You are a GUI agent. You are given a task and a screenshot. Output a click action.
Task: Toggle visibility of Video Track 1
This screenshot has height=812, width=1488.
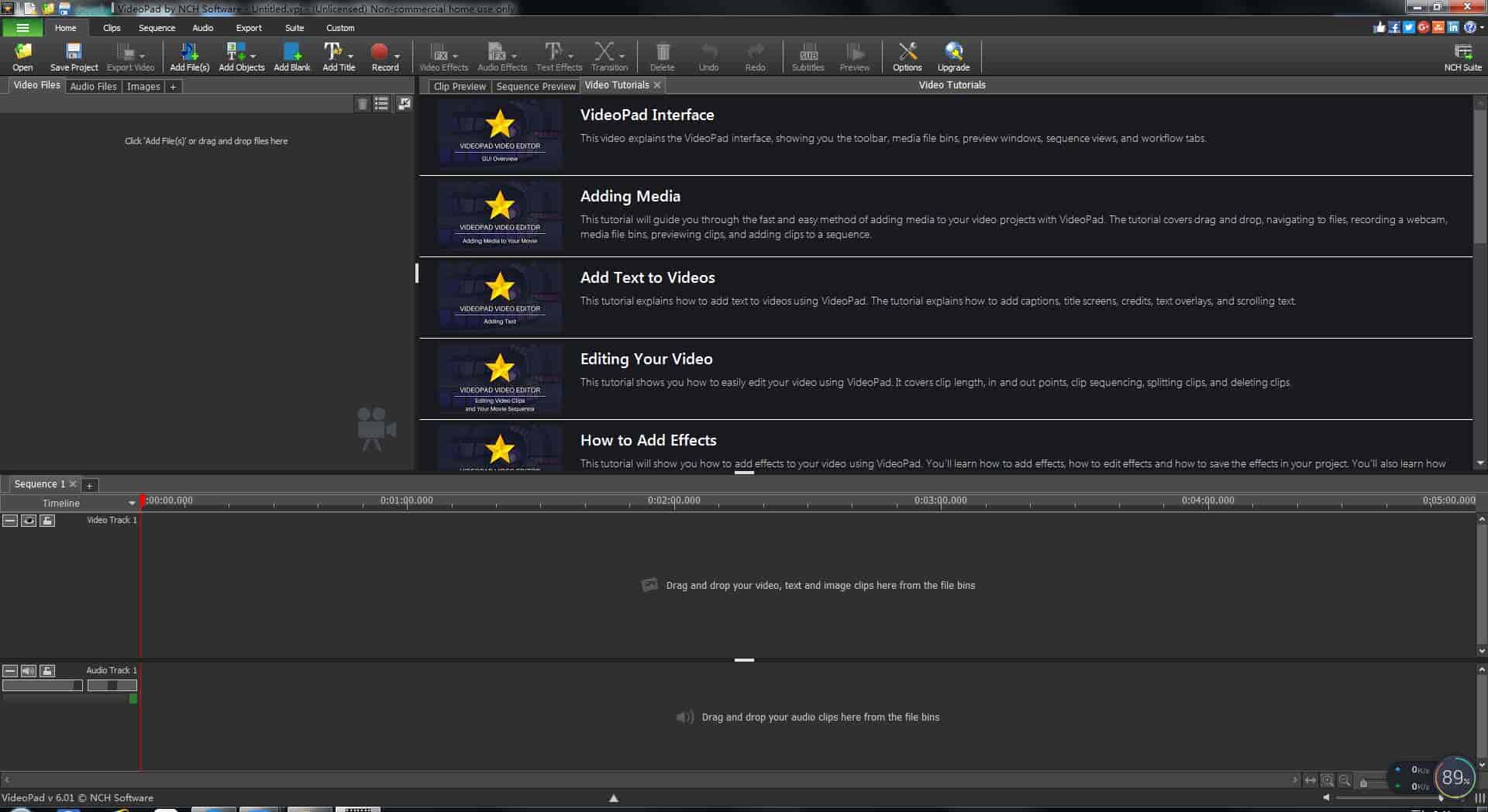pos(29,521)
